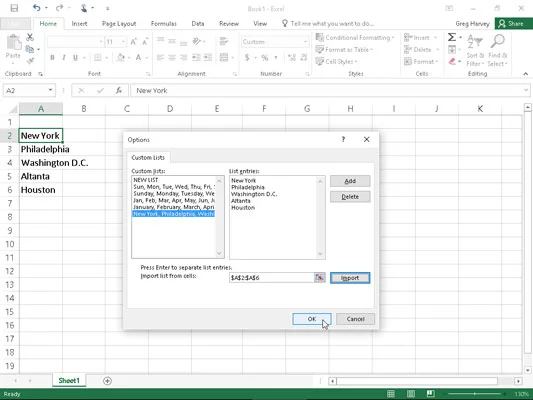Expand the Custom number format dropdown

click(x=305, y=42)
